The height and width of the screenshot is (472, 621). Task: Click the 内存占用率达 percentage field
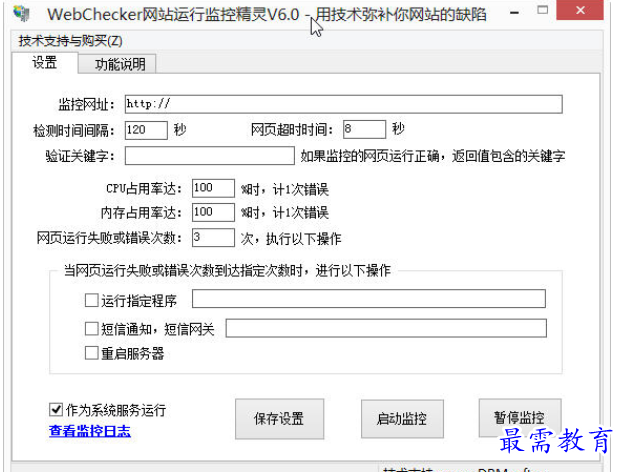click(213, 212)
